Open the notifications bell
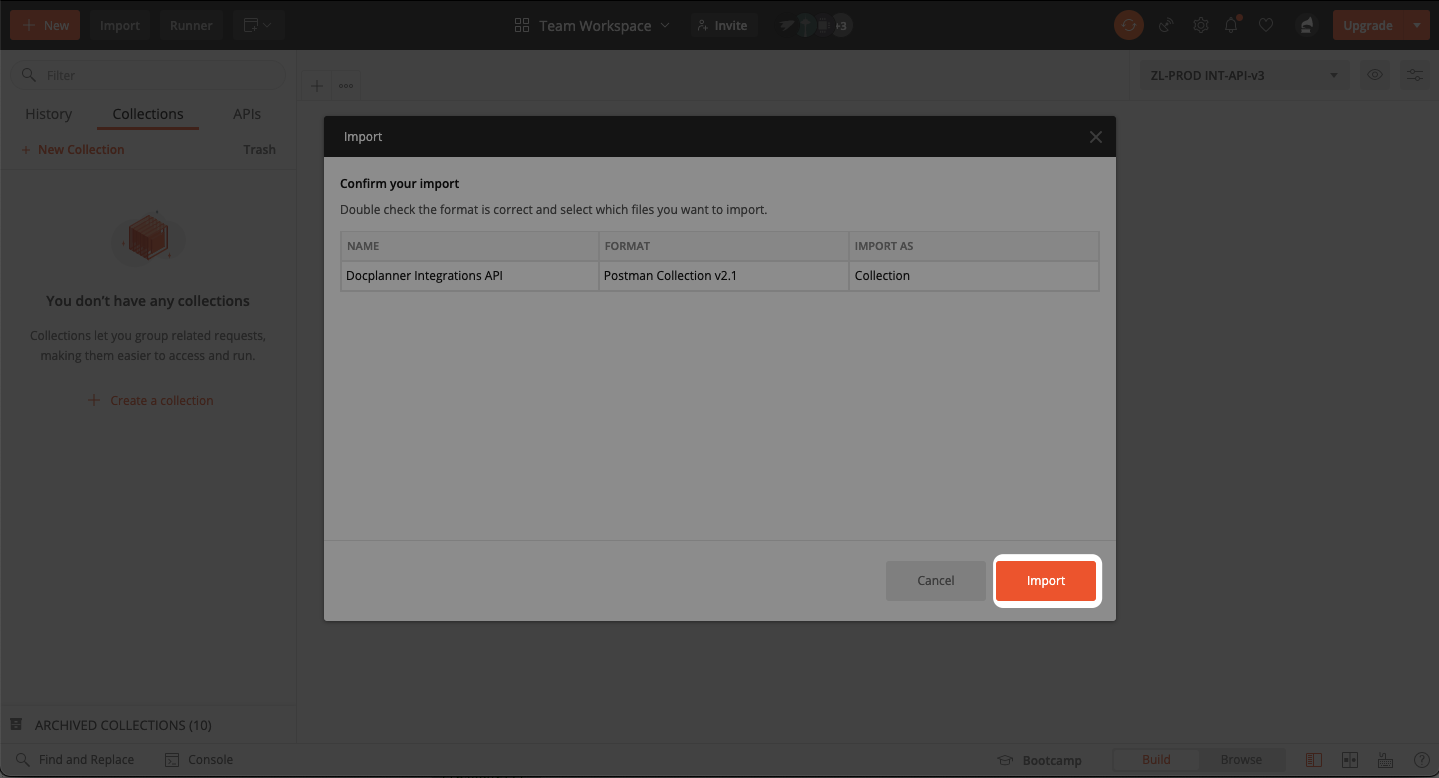The image size is (1439, 778). click(1233, 25)
